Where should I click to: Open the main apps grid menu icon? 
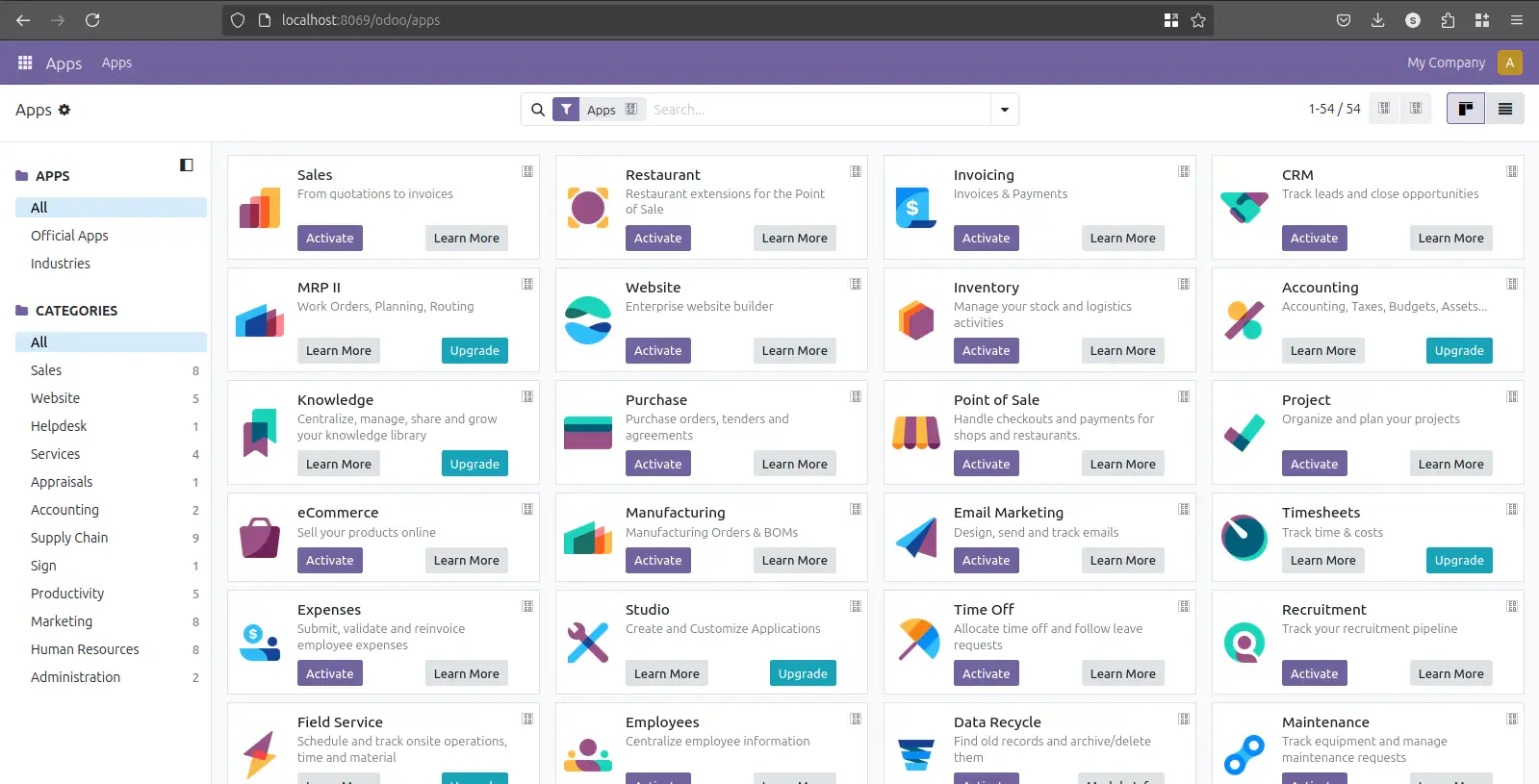coord(25,63)
